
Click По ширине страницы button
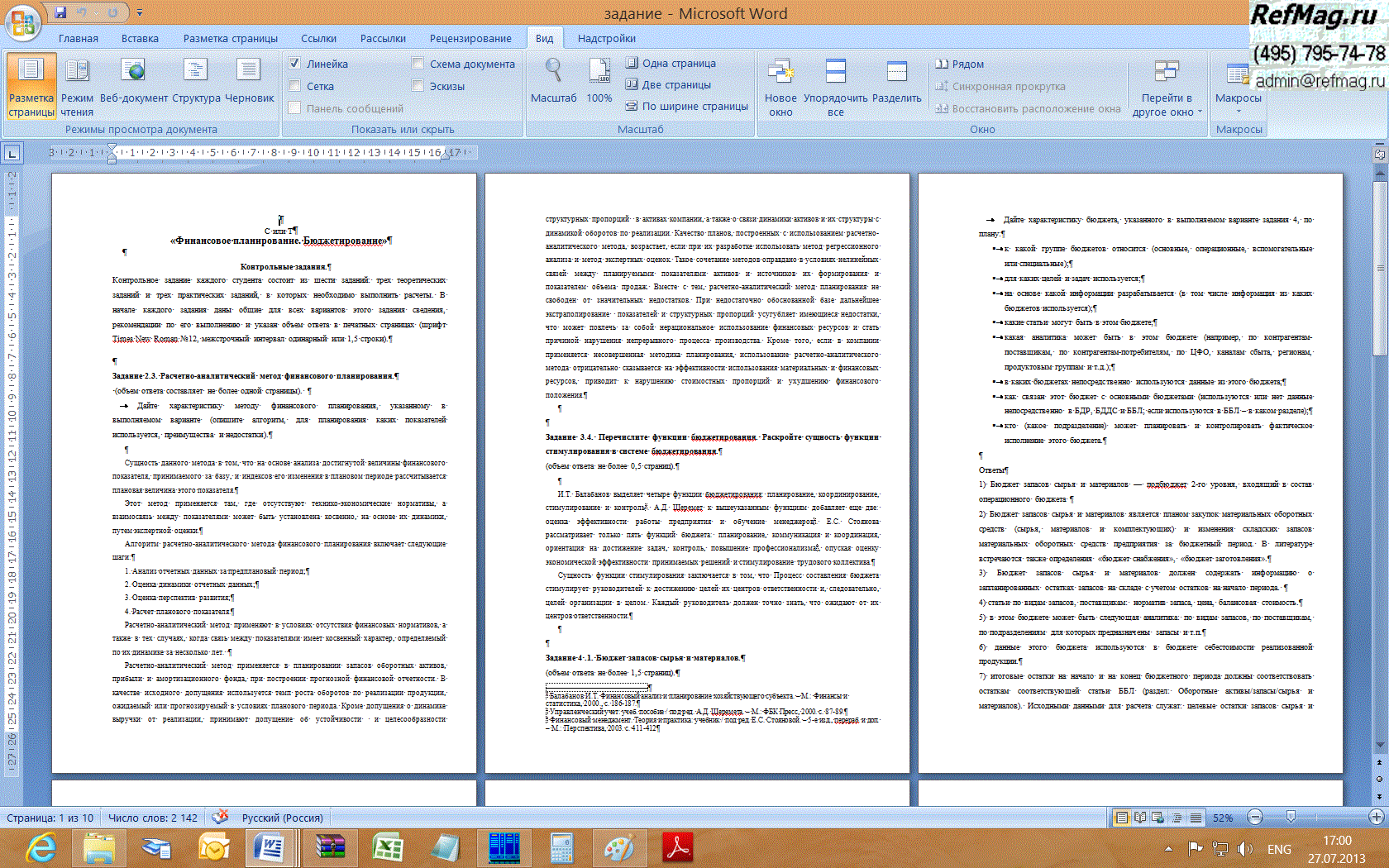686,106
